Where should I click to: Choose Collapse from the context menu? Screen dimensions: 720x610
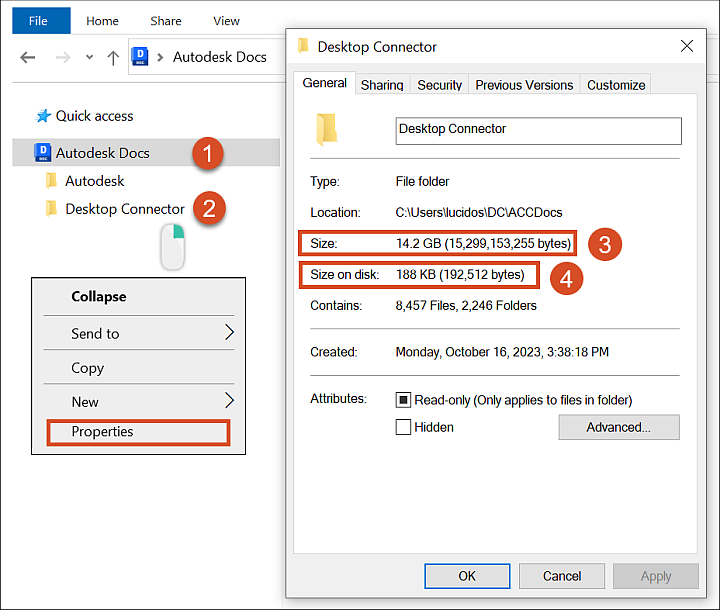(x=99, y=297)
